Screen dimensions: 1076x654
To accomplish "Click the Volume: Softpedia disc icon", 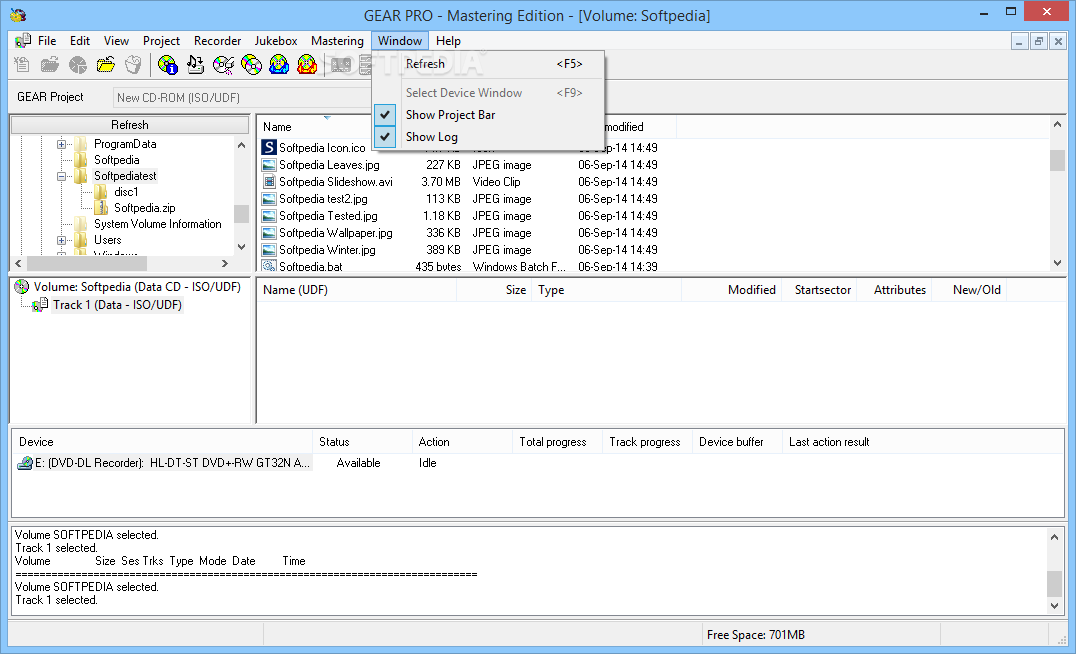I will [x=22, y=287].
